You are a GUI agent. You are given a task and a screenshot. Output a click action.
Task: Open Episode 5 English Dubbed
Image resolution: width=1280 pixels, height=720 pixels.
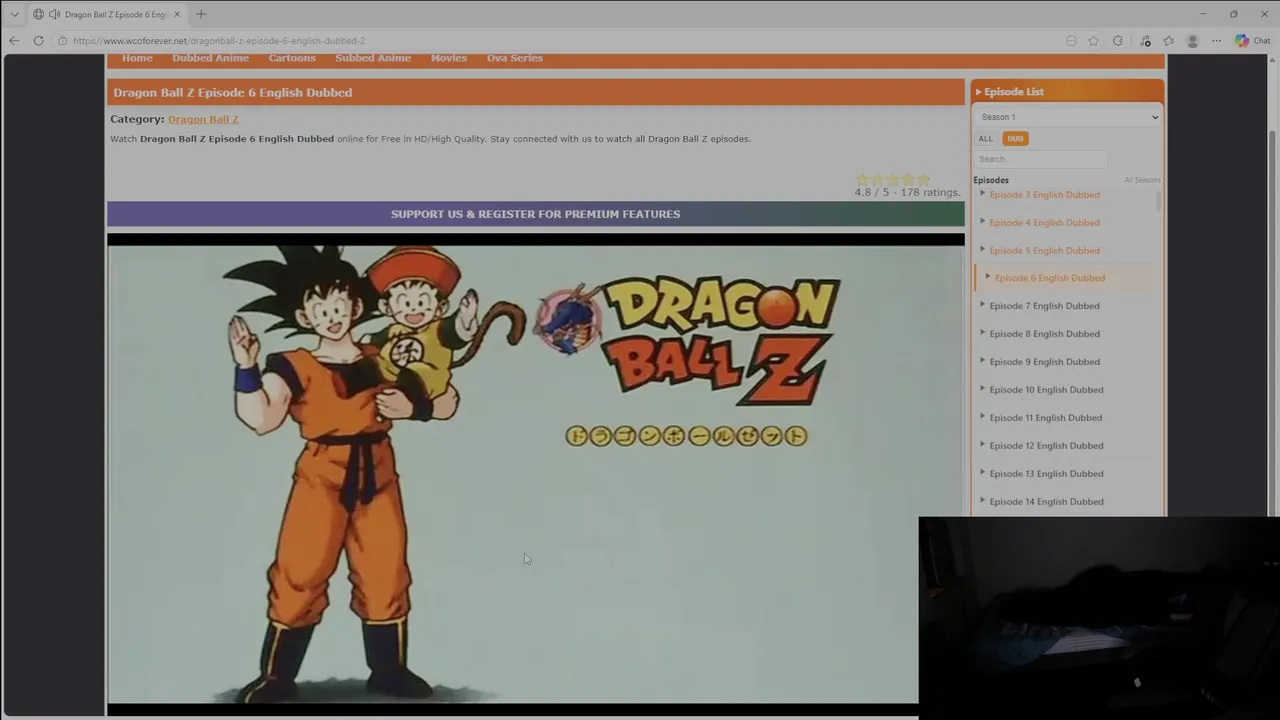pyautogui.click(x=1044, y=251)
